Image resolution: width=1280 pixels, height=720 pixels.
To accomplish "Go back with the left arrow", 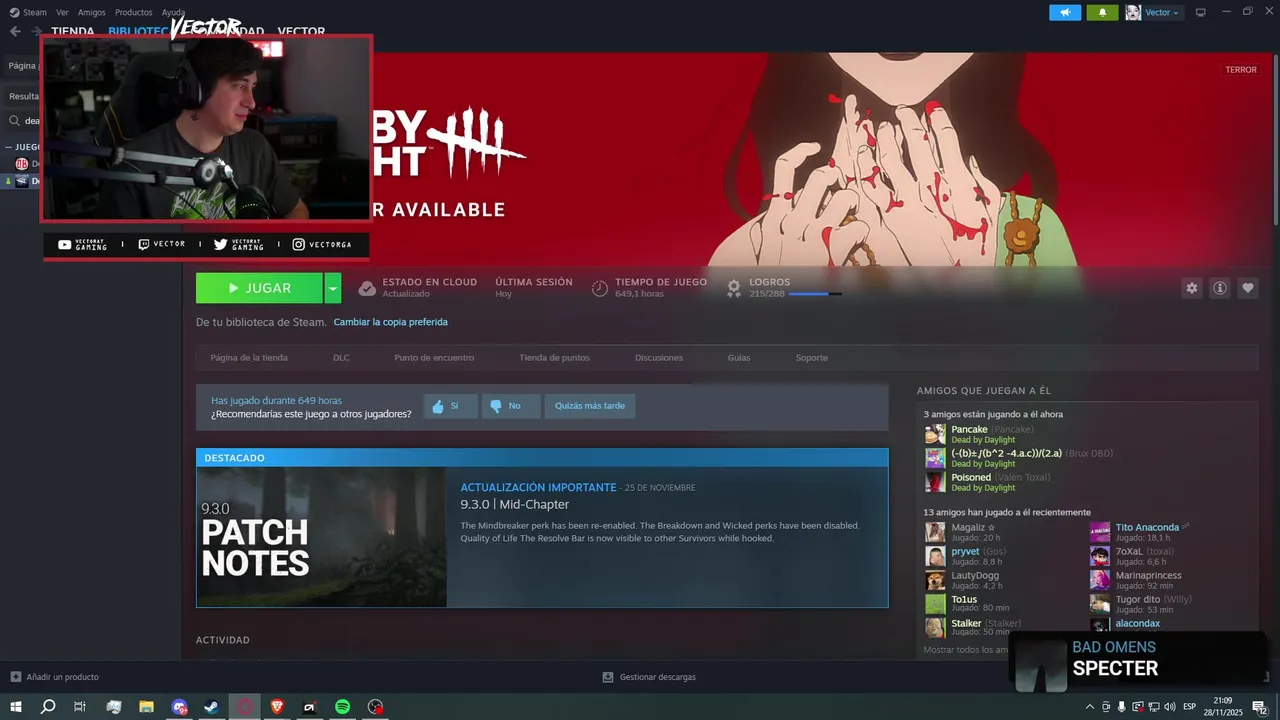I will coord(15,31).
